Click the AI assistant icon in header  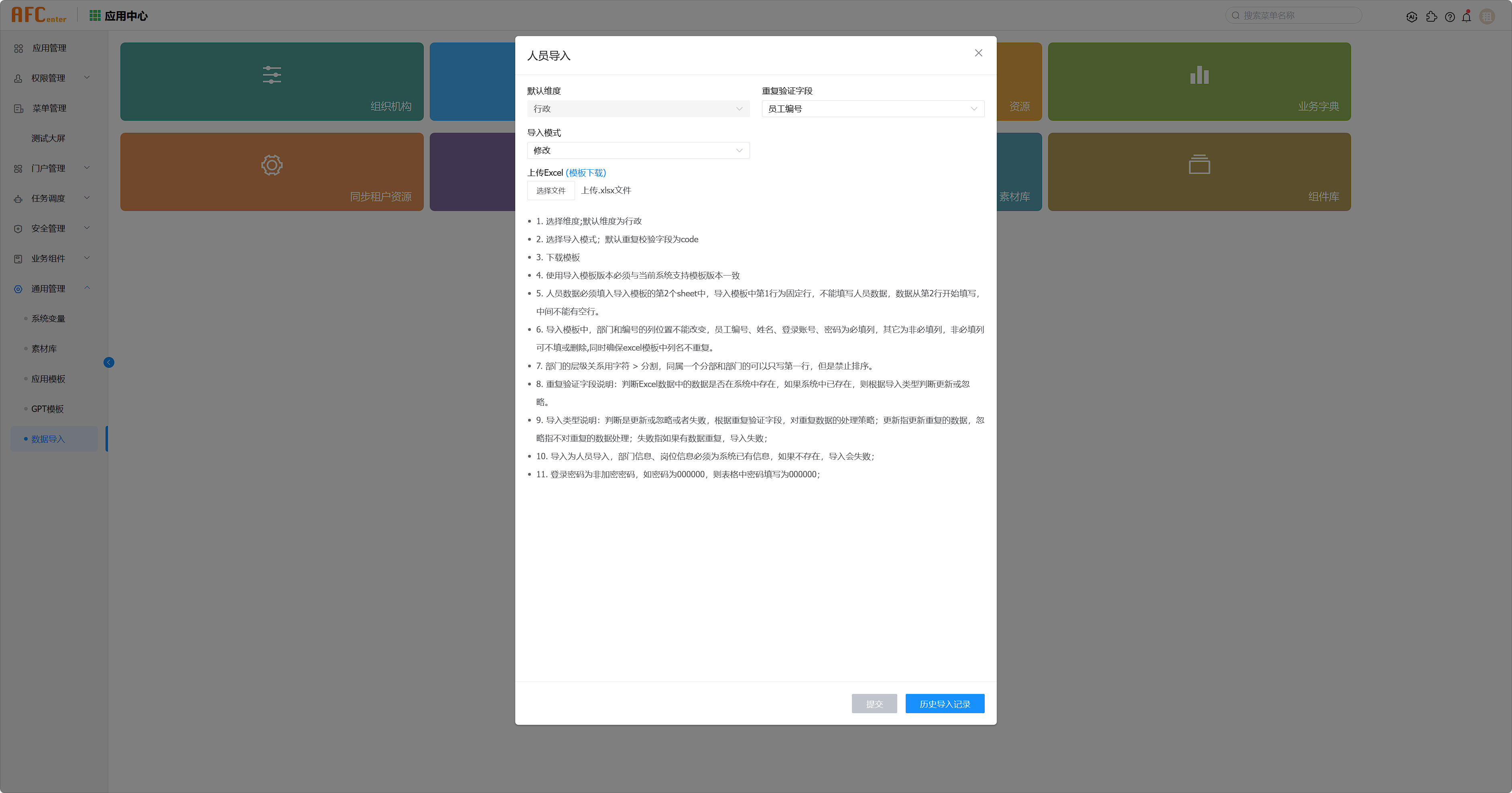(x=1412, y=16)
